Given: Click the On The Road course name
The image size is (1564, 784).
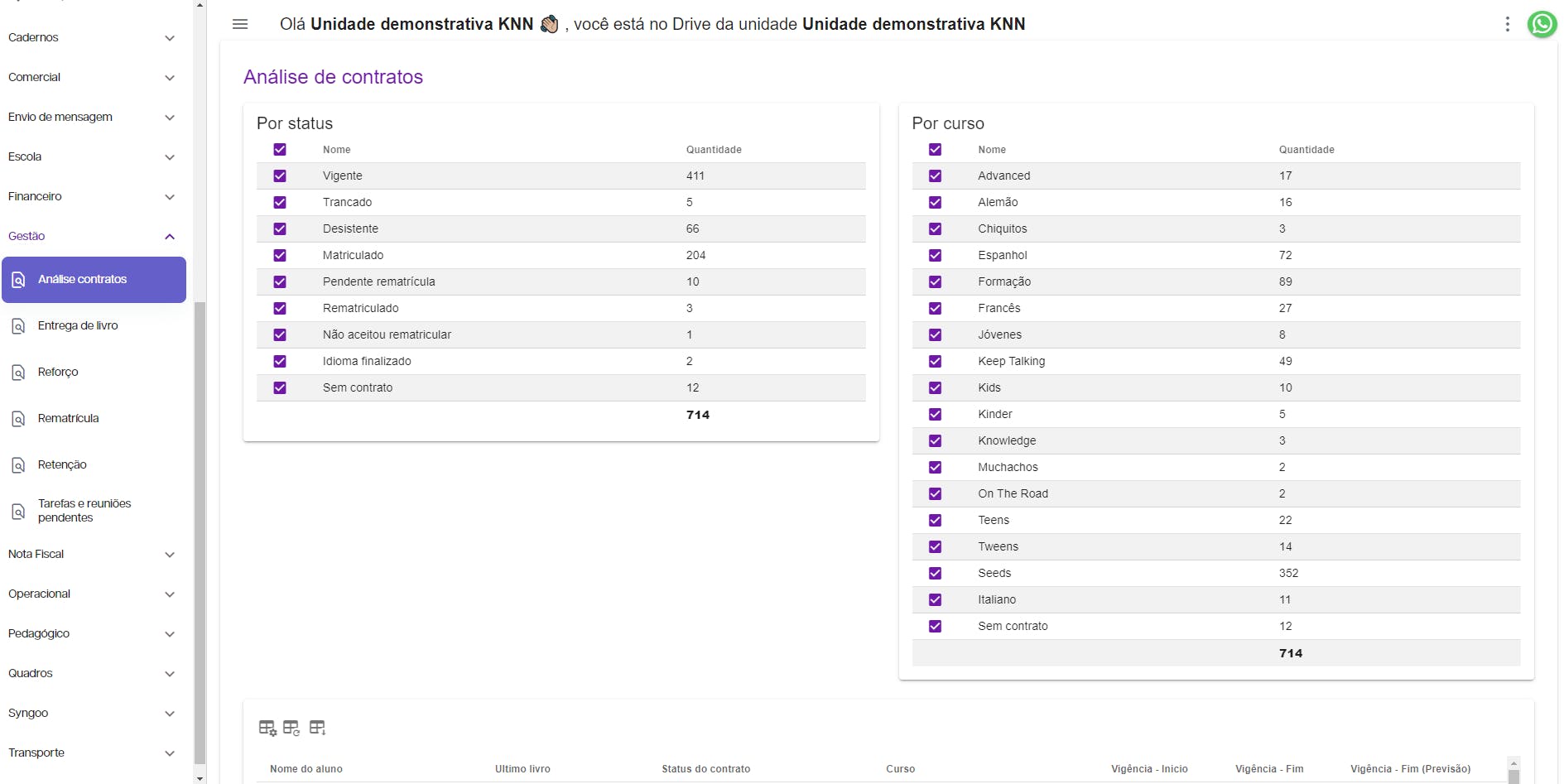Looking at the screenshot, I should 1013,493.
